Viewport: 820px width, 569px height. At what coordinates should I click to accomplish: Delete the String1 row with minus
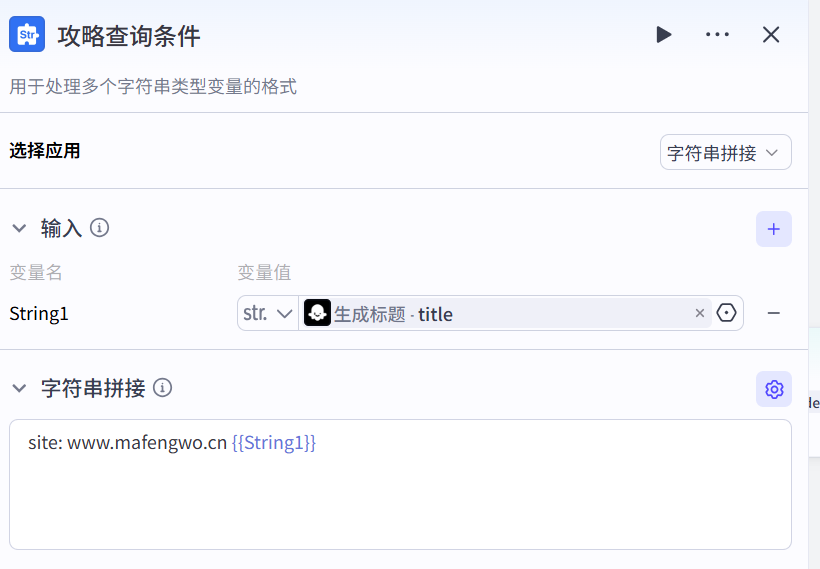773,314
